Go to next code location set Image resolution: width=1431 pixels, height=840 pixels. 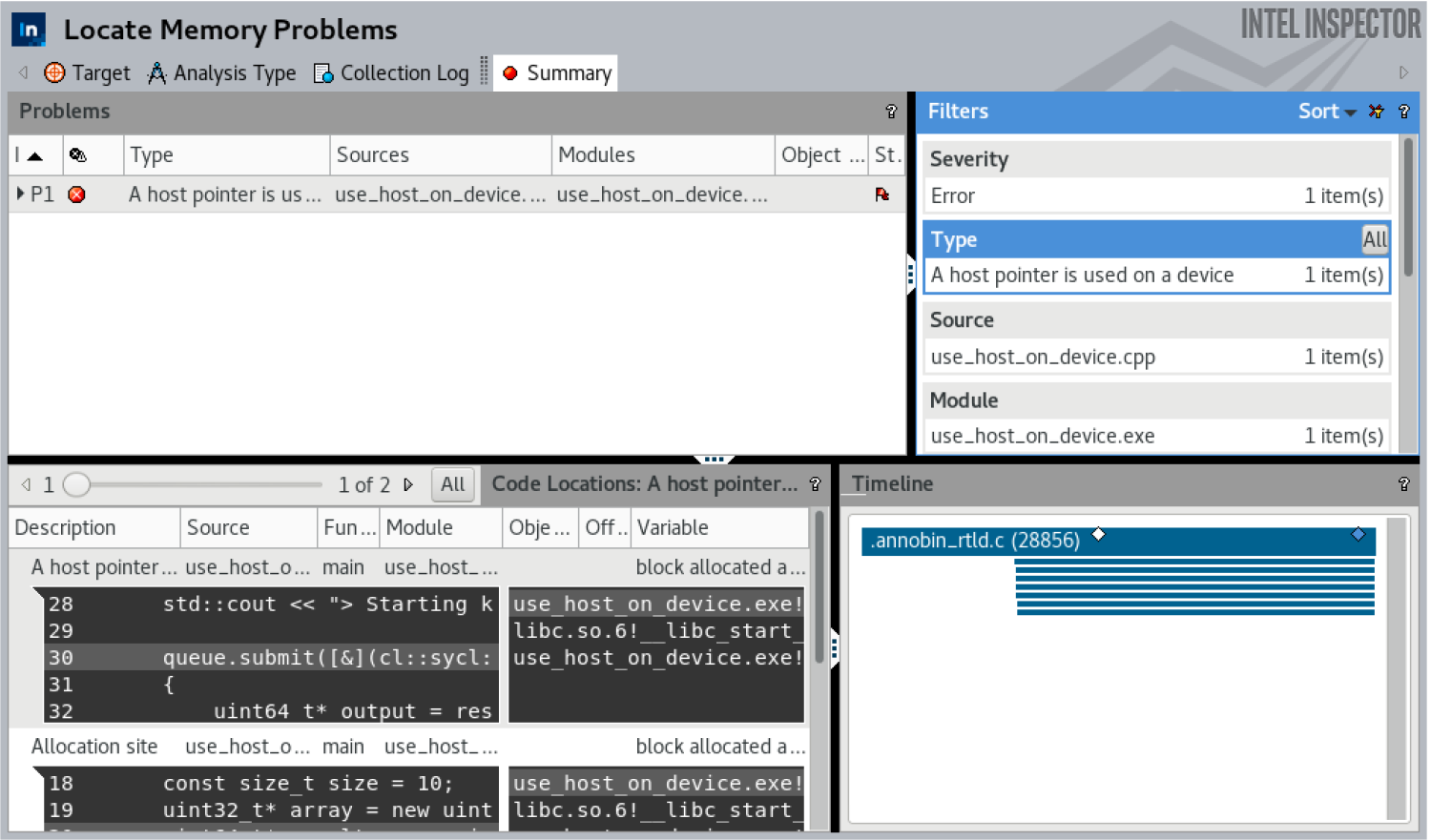[408, 484]
